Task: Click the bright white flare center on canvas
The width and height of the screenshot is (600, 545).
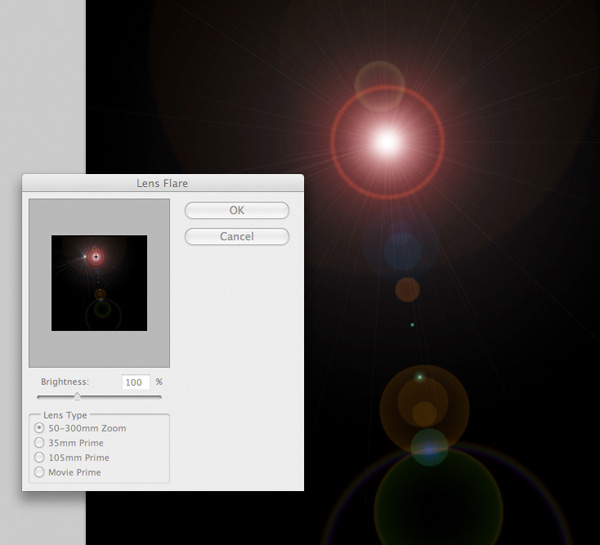Action: [x=387, y=143]
